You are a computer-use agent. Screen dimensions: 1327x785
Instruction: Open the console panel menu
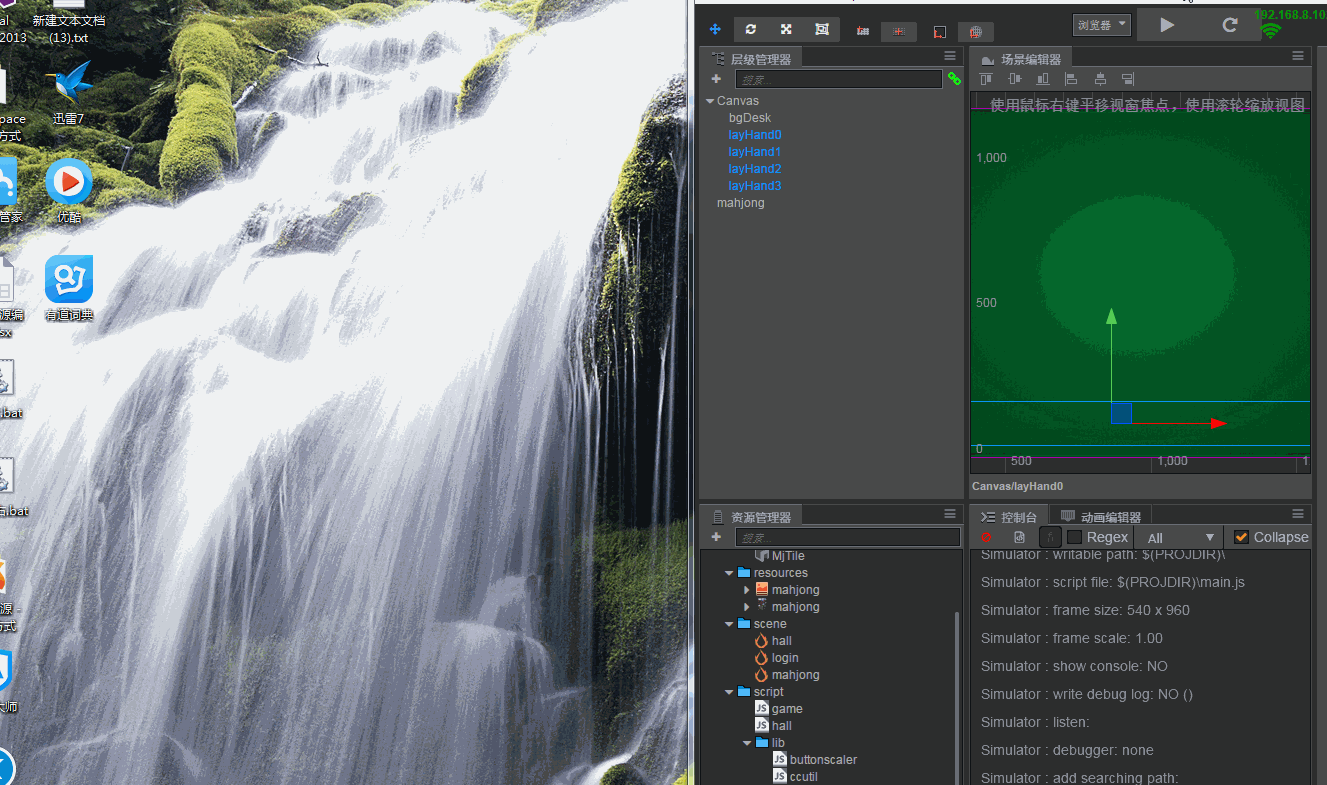[1298, 514]
